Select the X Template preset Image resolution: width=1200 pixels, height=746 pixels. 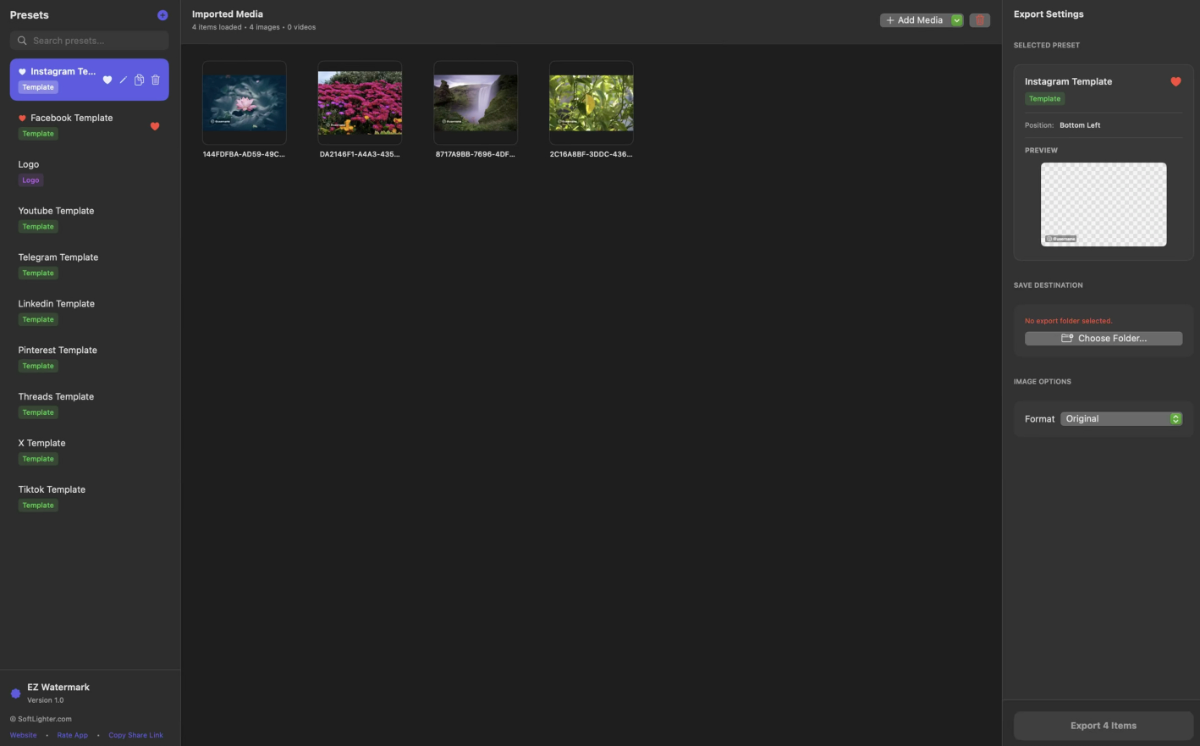pos(90,451)
